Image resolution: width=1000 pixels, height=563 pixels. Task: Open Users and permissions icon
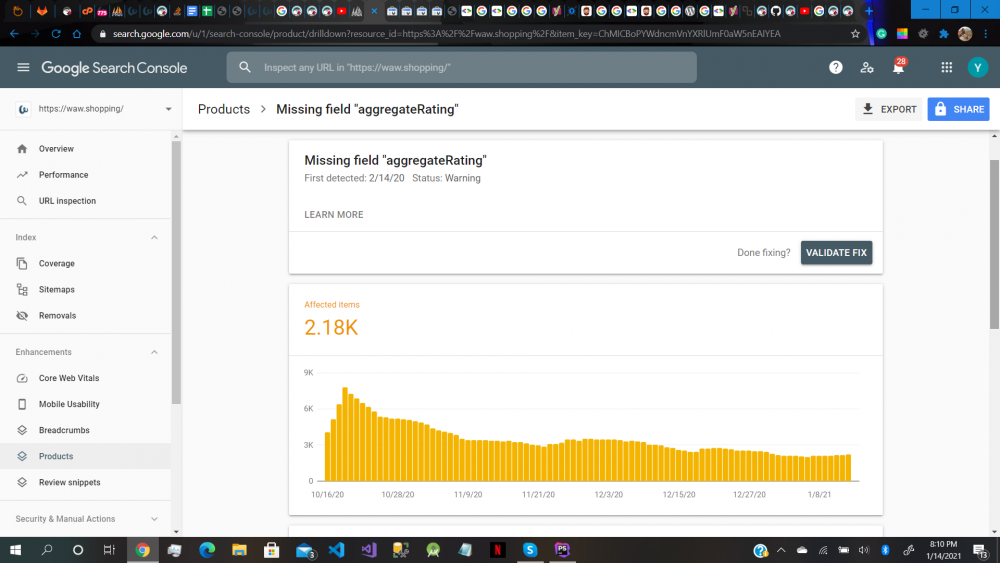tap(867, 68)
